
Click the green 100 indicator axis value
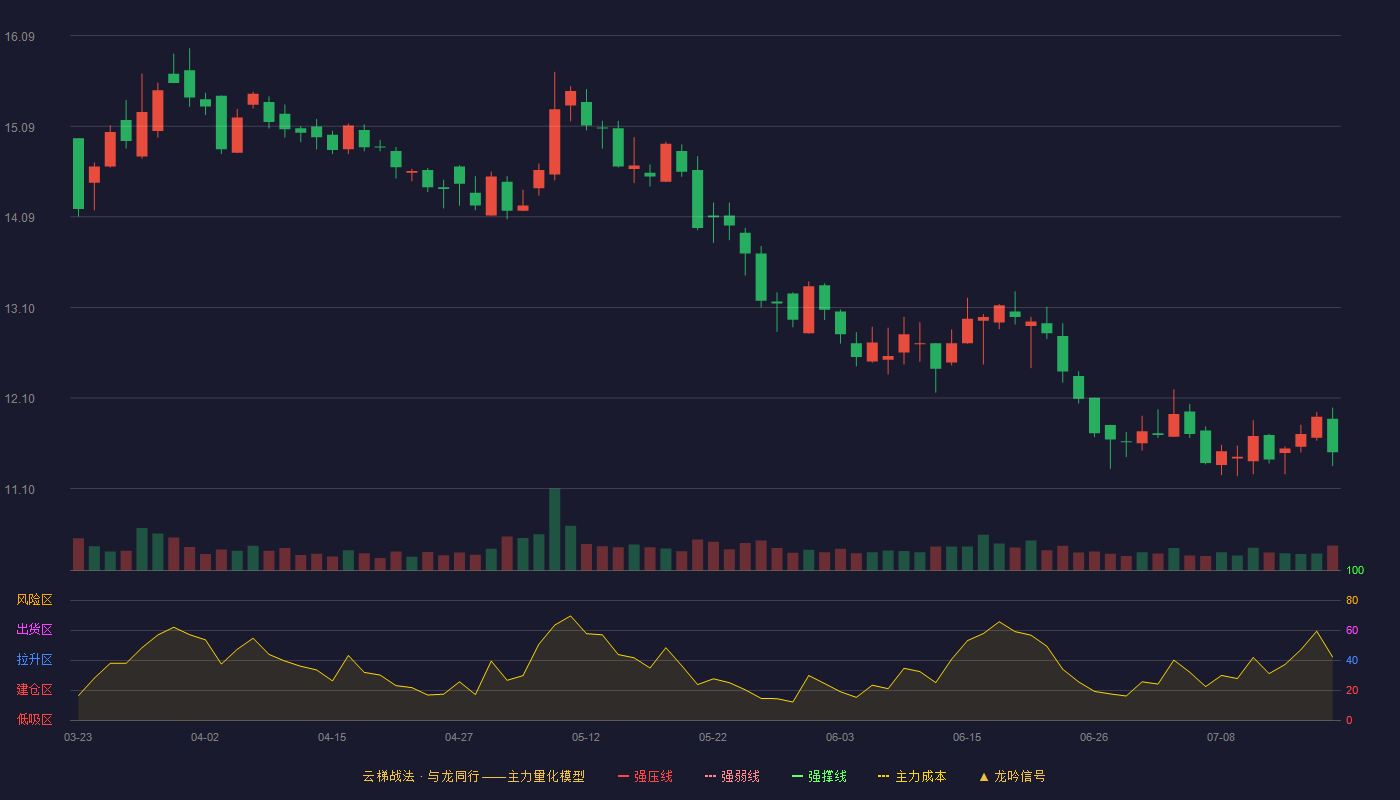pos(1355,571)
